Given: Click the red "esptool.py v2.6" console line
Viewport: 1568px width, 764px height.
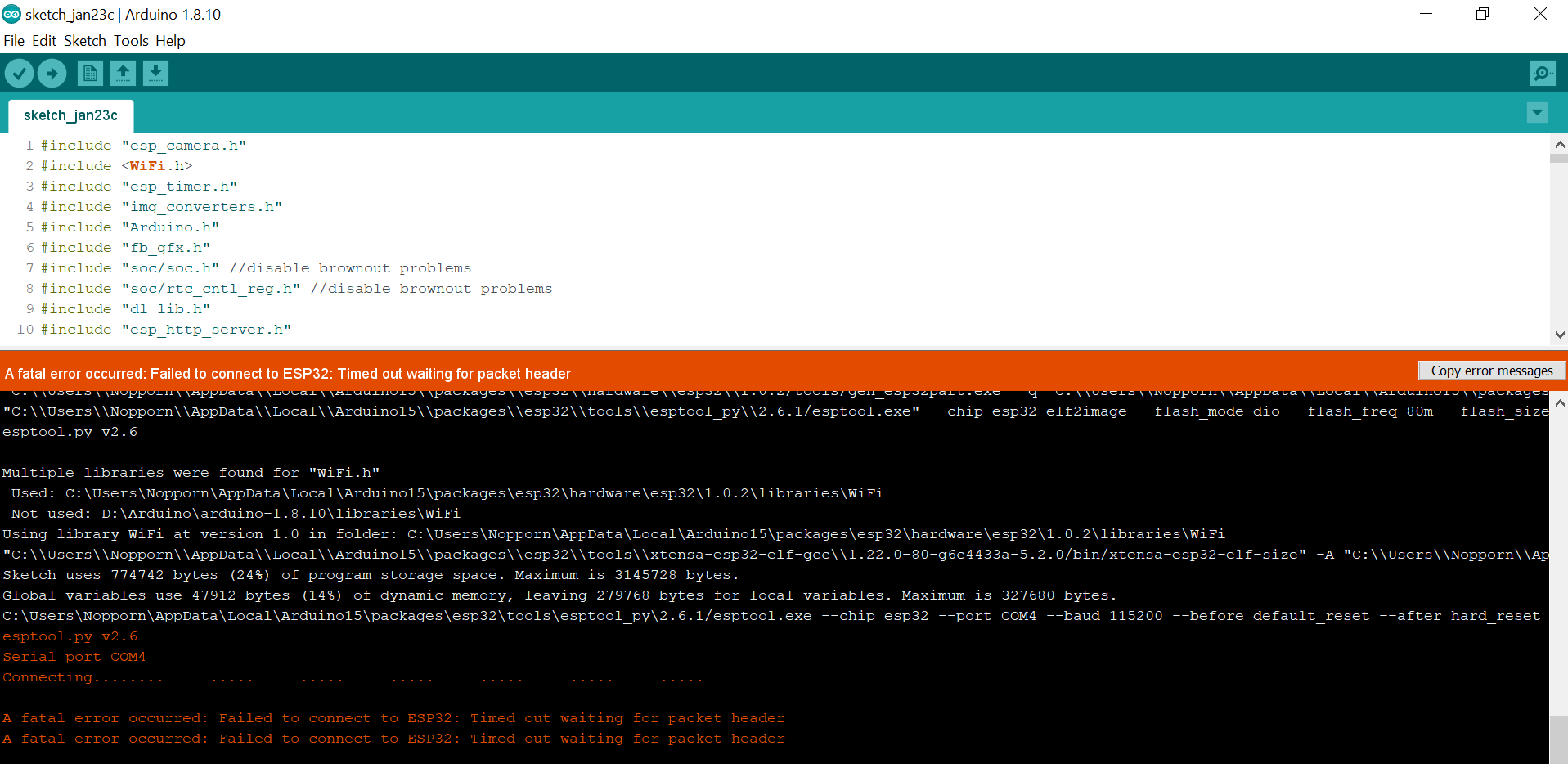Looking at the screenshot, I should [70, 636].
